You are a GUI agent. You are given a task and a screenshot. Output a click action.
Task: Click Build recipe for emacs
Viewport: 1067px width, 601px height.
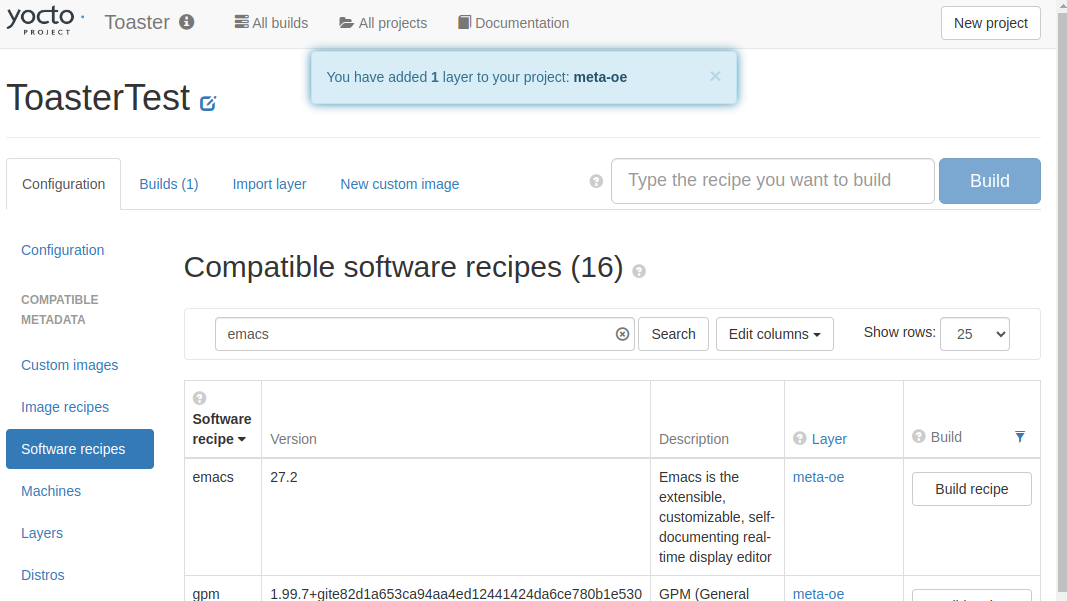(971, 489)
